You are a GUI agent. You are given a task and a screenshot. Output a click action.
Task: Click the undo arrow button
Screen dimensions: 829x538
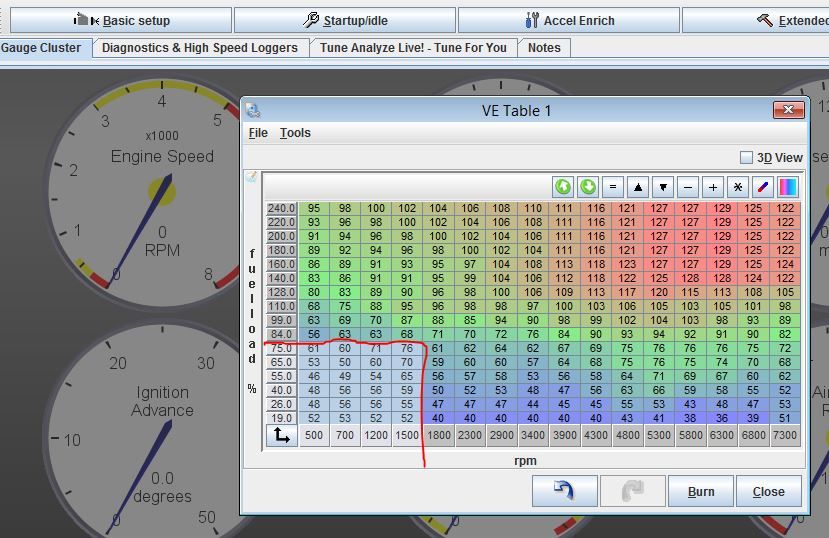[564, 491]
